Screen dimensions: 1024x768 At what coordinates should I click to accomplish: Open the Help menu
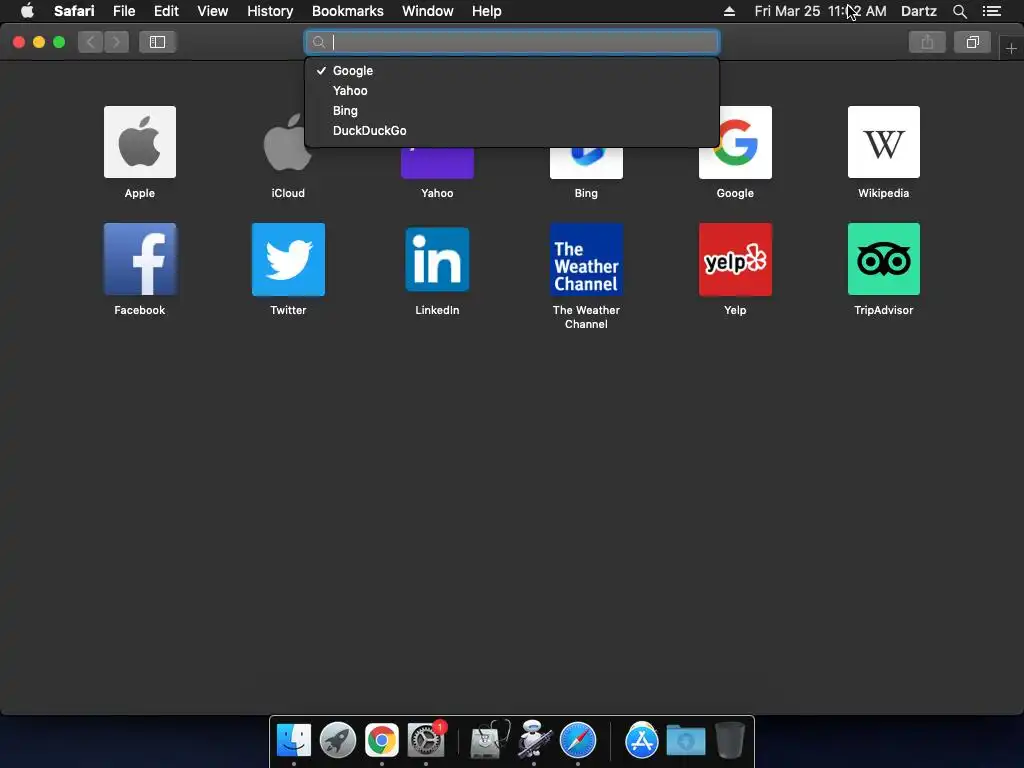coord(487,11)
